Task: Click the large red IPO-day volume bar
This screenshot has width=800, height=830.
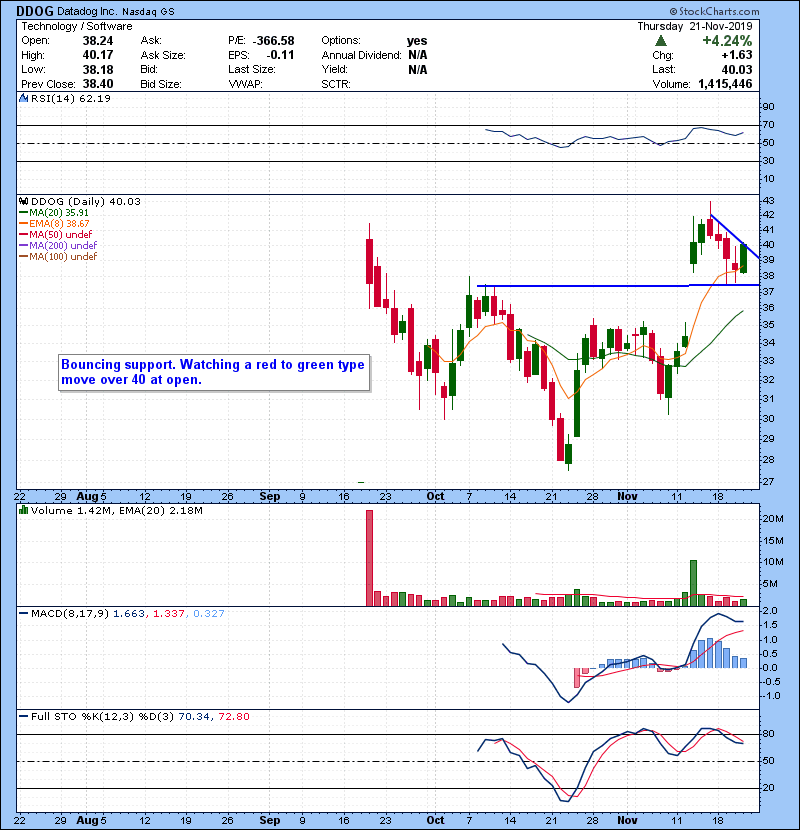Action: pos(370,558)
